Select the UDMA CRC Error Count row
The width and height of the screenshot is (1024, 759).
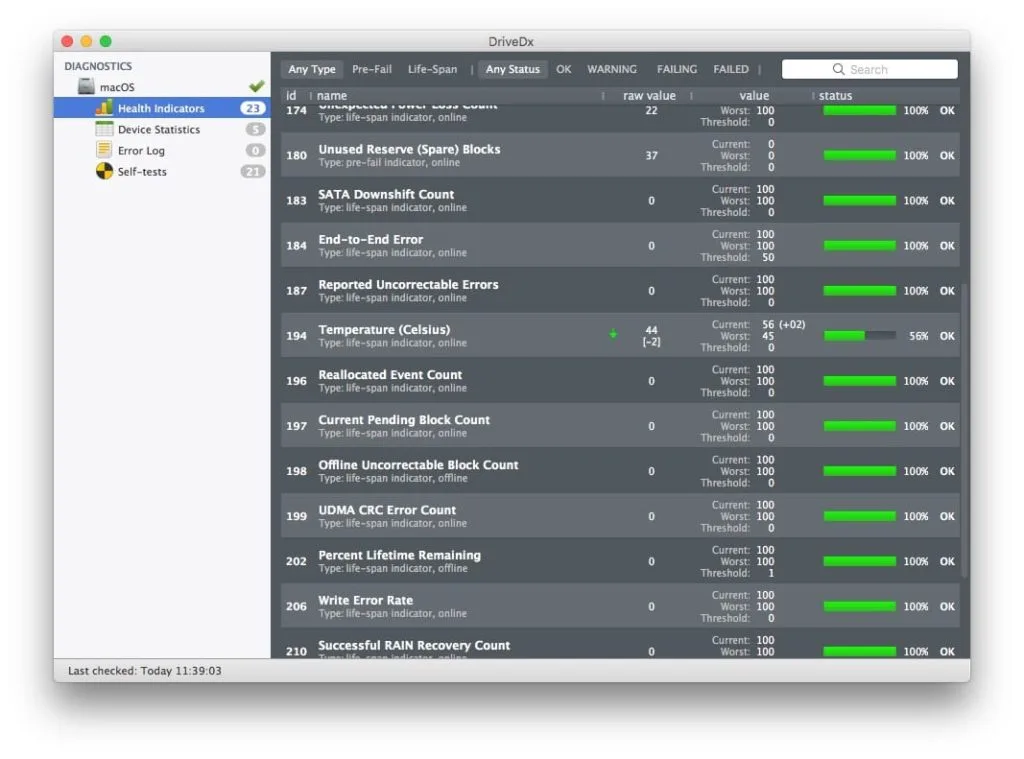point(620,515)
